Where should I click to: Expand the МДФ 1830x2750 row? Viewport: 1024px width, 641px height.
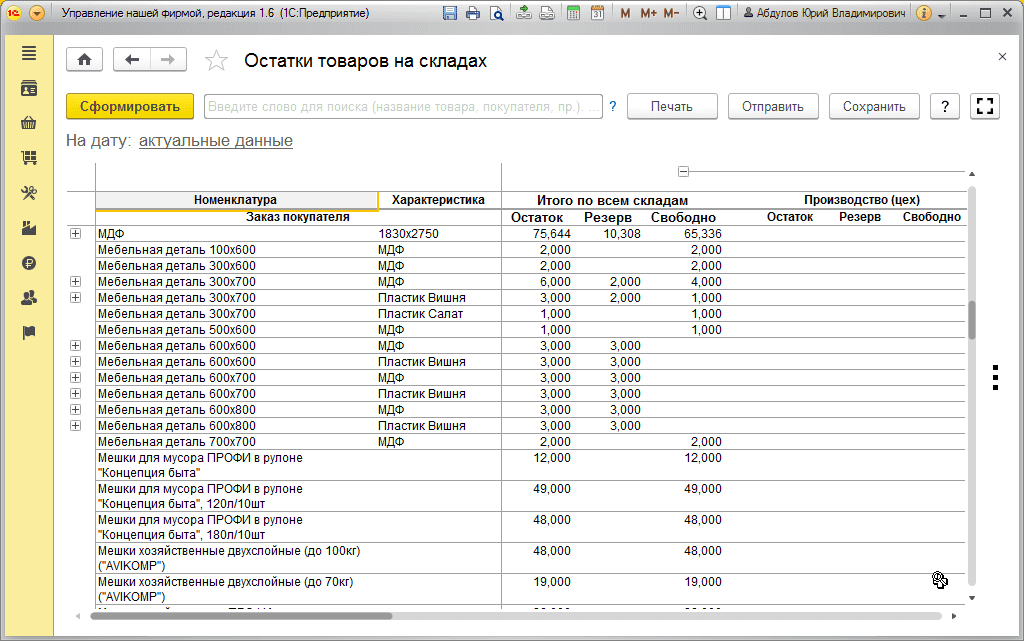coord(75,234)
